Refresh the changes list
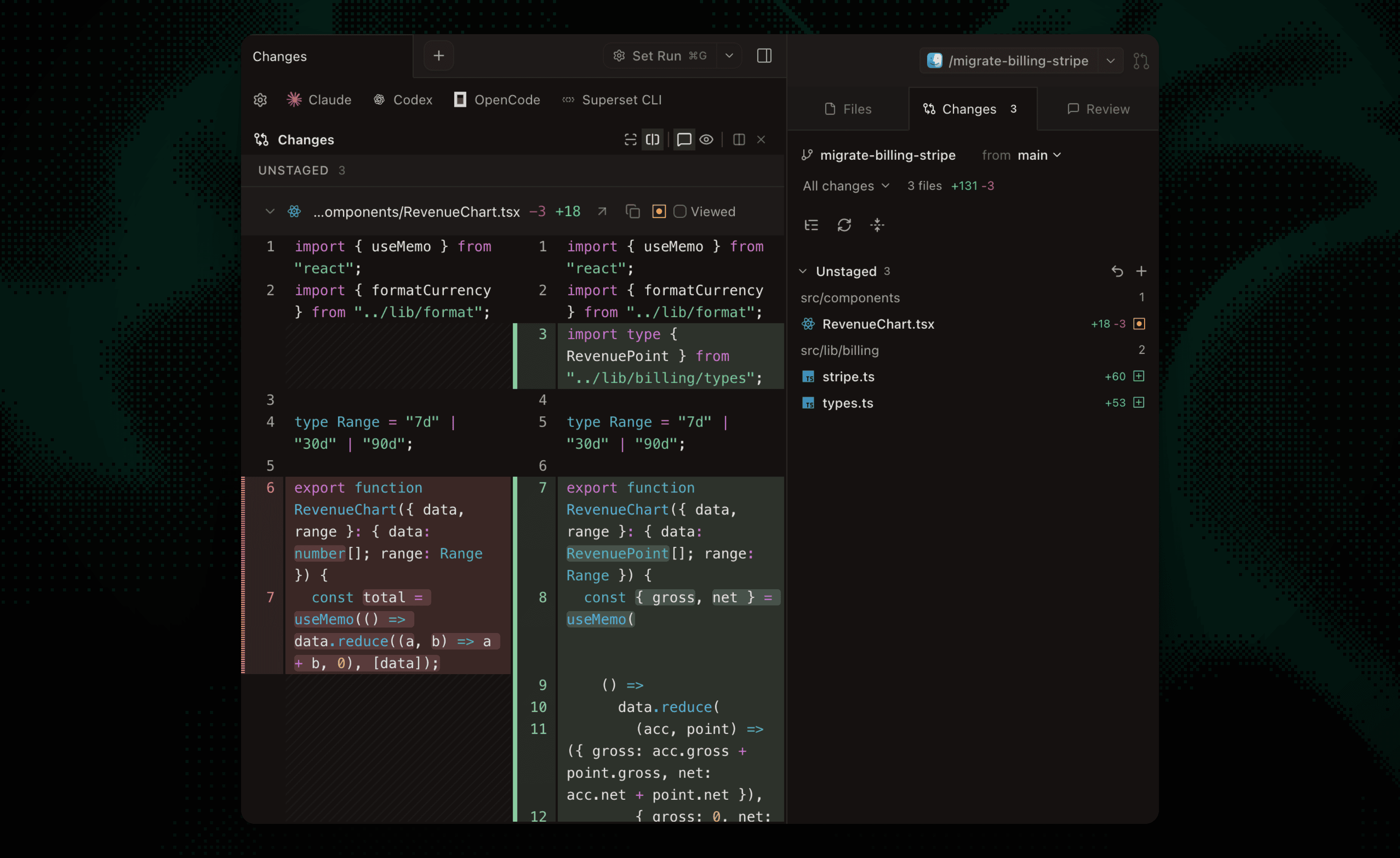The width and height of the screenshot is (1400, 858). [x=844, y=225]
